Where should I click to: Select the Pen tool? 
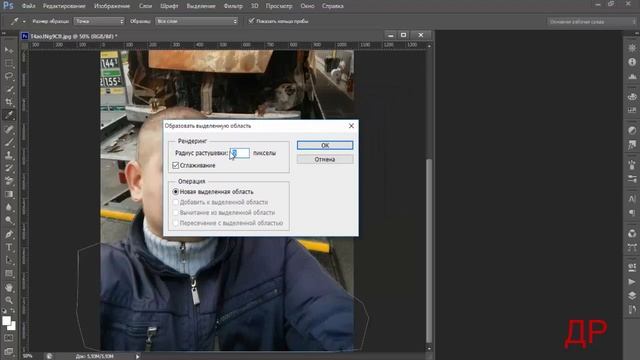[x=9, y=235]
